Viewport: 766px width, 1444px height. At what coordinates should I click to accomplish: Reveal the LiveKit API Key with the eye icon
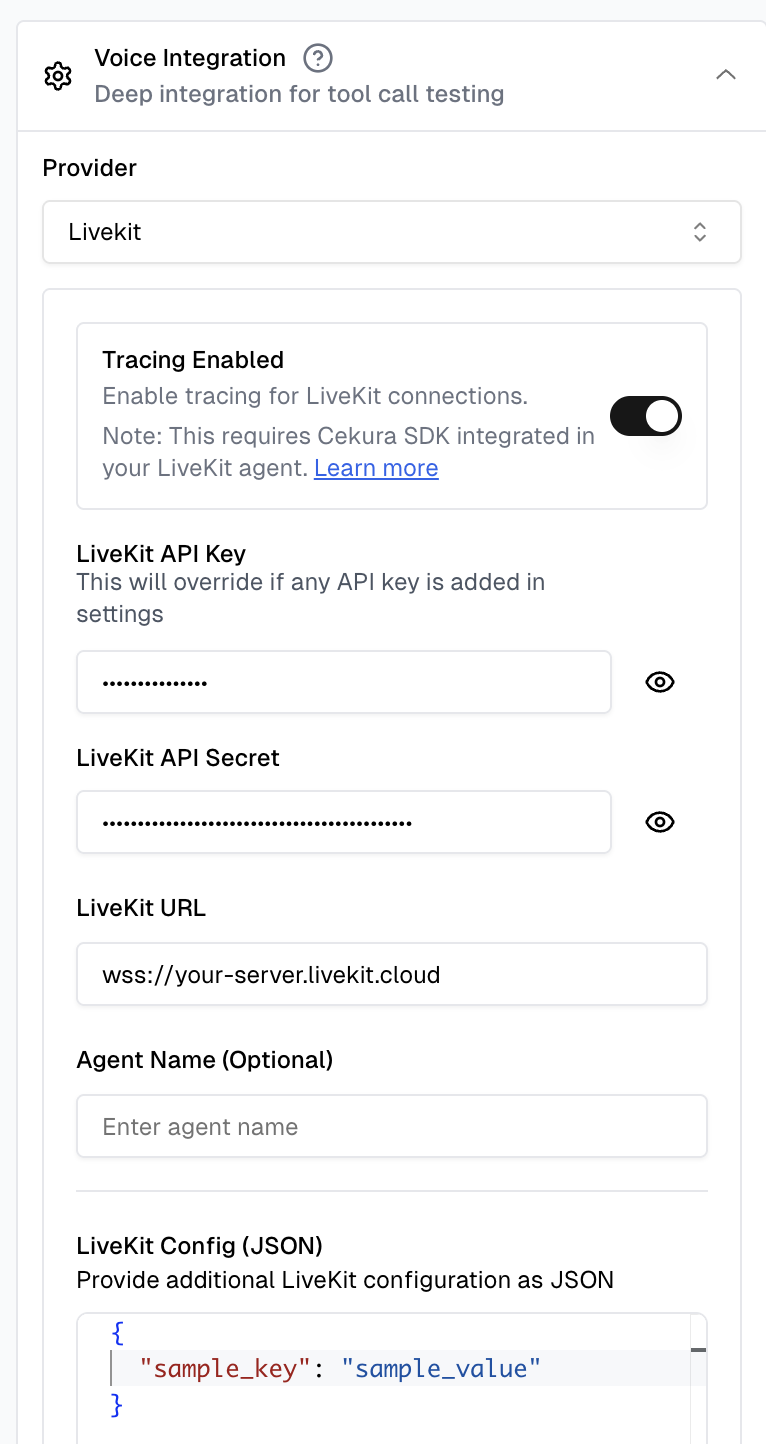(659, 682)
